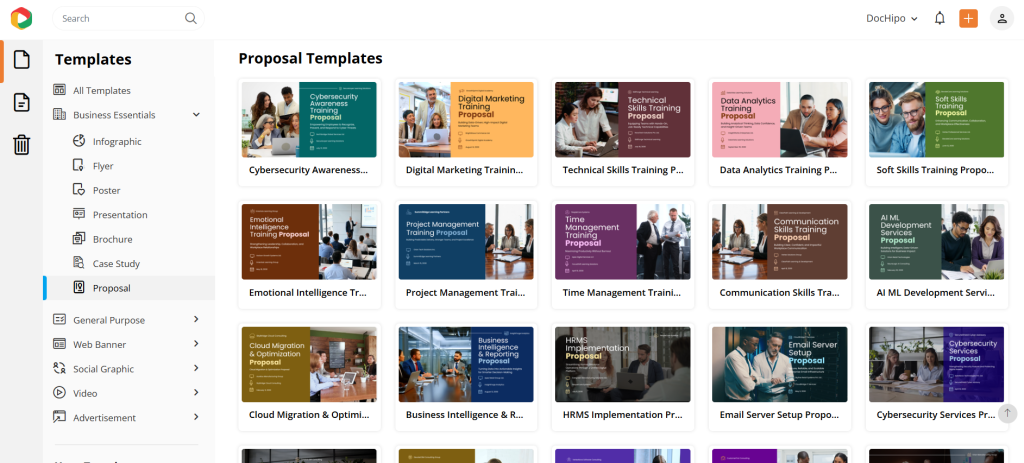
Task: Click the Infographic pie chart icon
Action: pos(79,141)
